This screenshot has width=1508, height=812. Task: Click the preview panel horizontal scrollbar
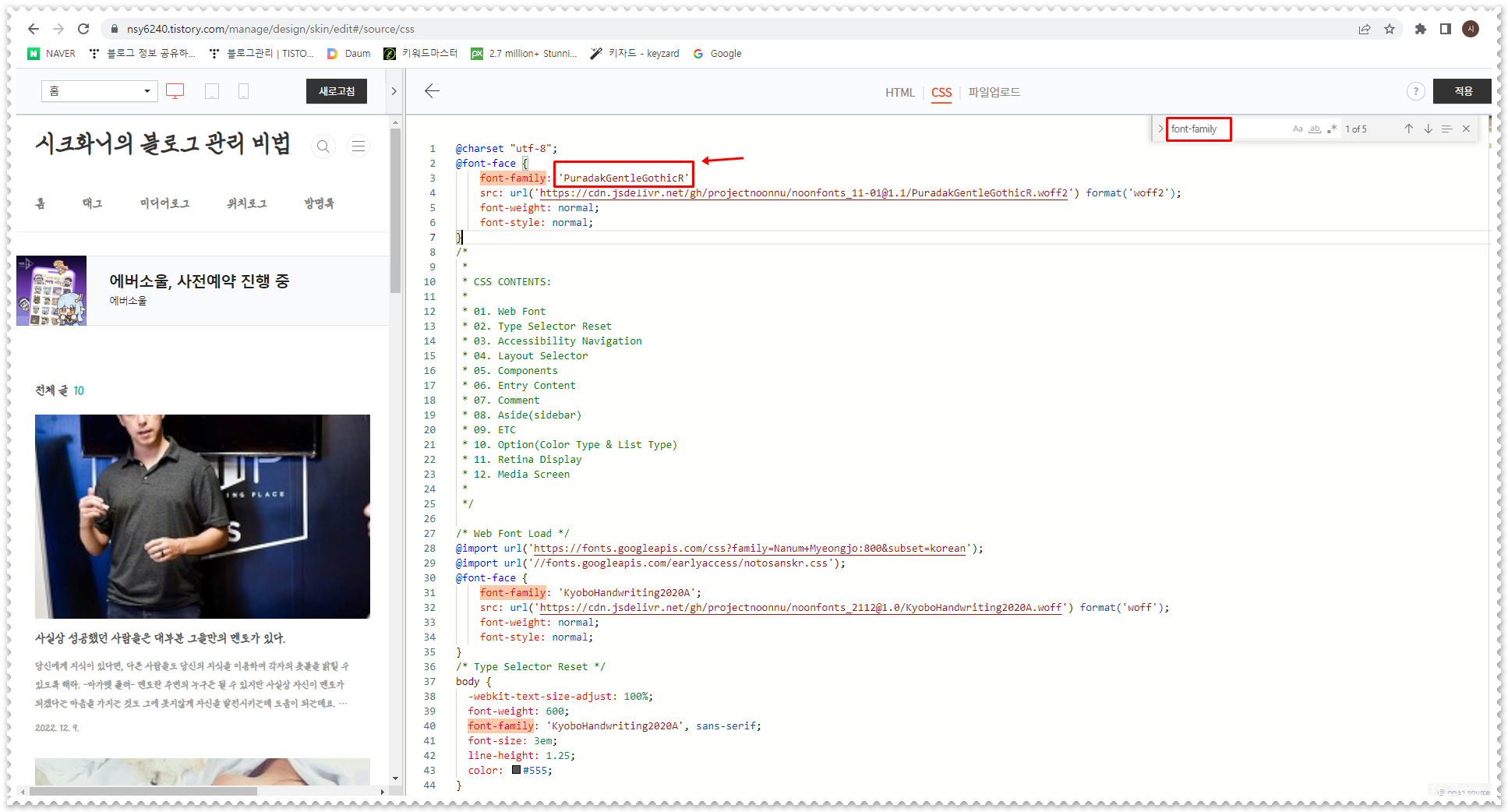(143, 791)
